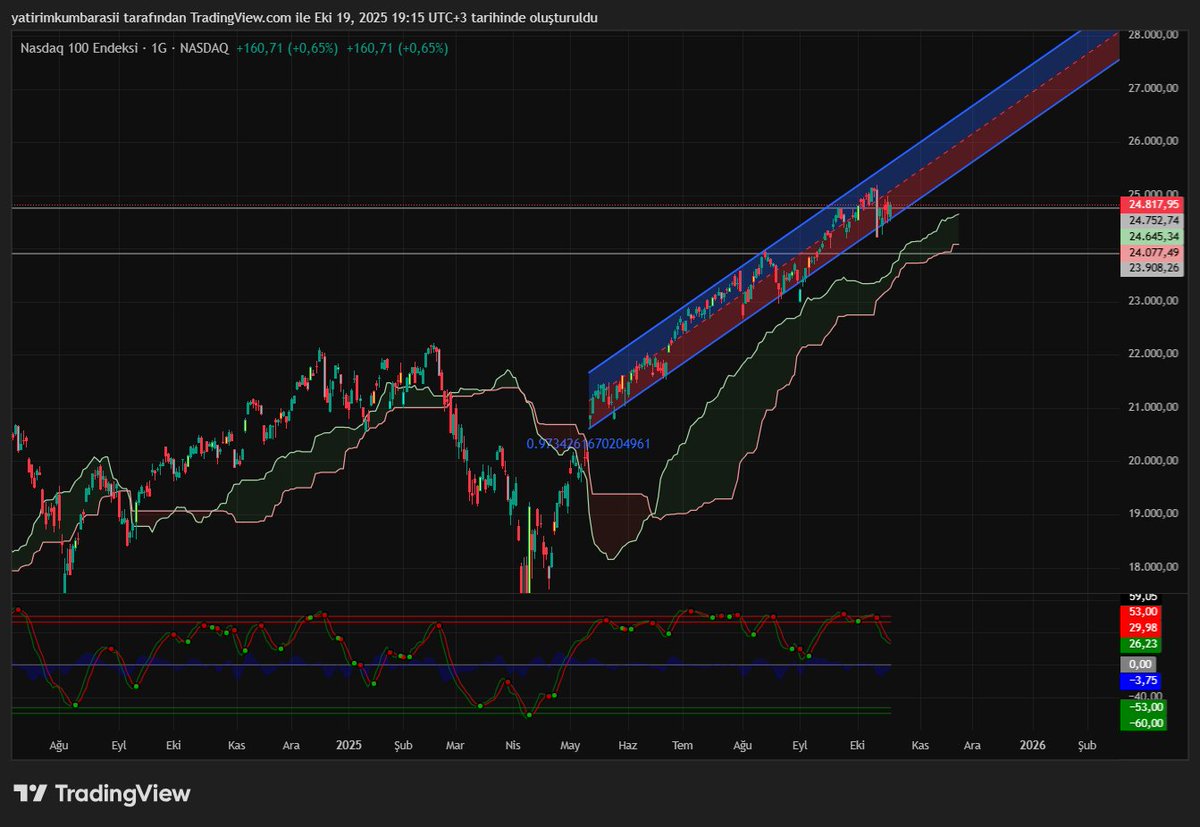1200x827 pixels.
Task: Click the green -53,00 indicator label
Action: [x=1143, y=706]
